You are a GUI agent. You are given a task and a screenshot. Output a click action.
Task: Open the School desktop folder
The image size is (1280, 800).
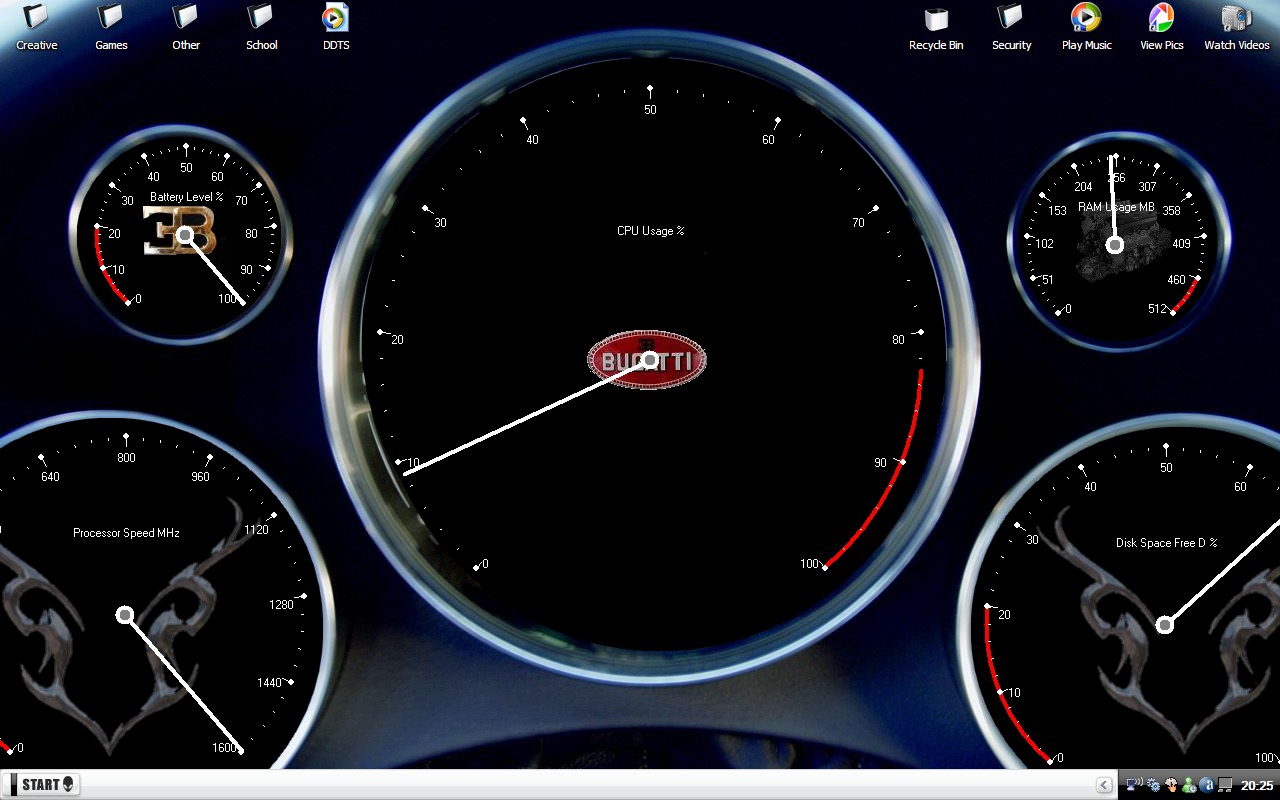tap(261, 27)
